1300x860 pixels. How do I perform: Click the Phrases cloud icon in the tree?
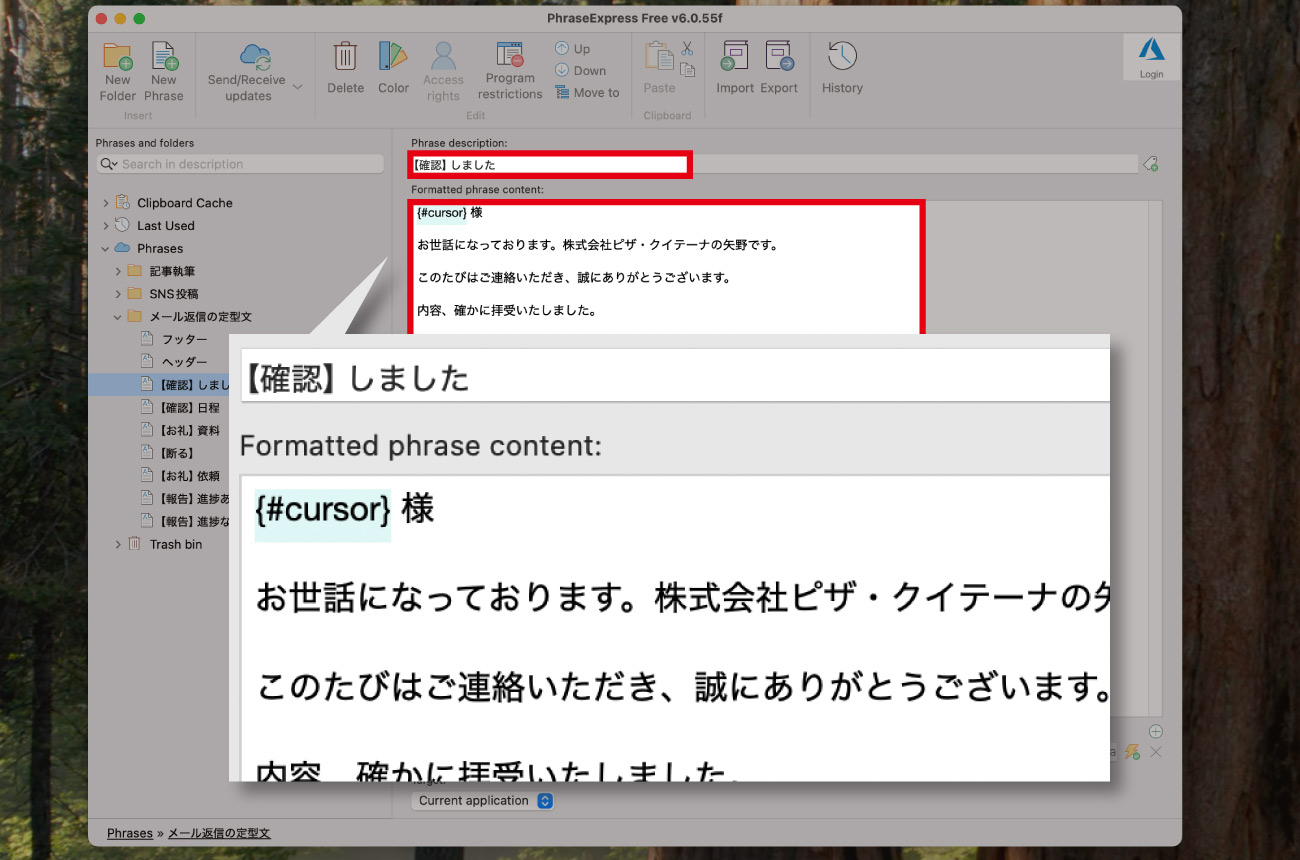pos(122,248)
